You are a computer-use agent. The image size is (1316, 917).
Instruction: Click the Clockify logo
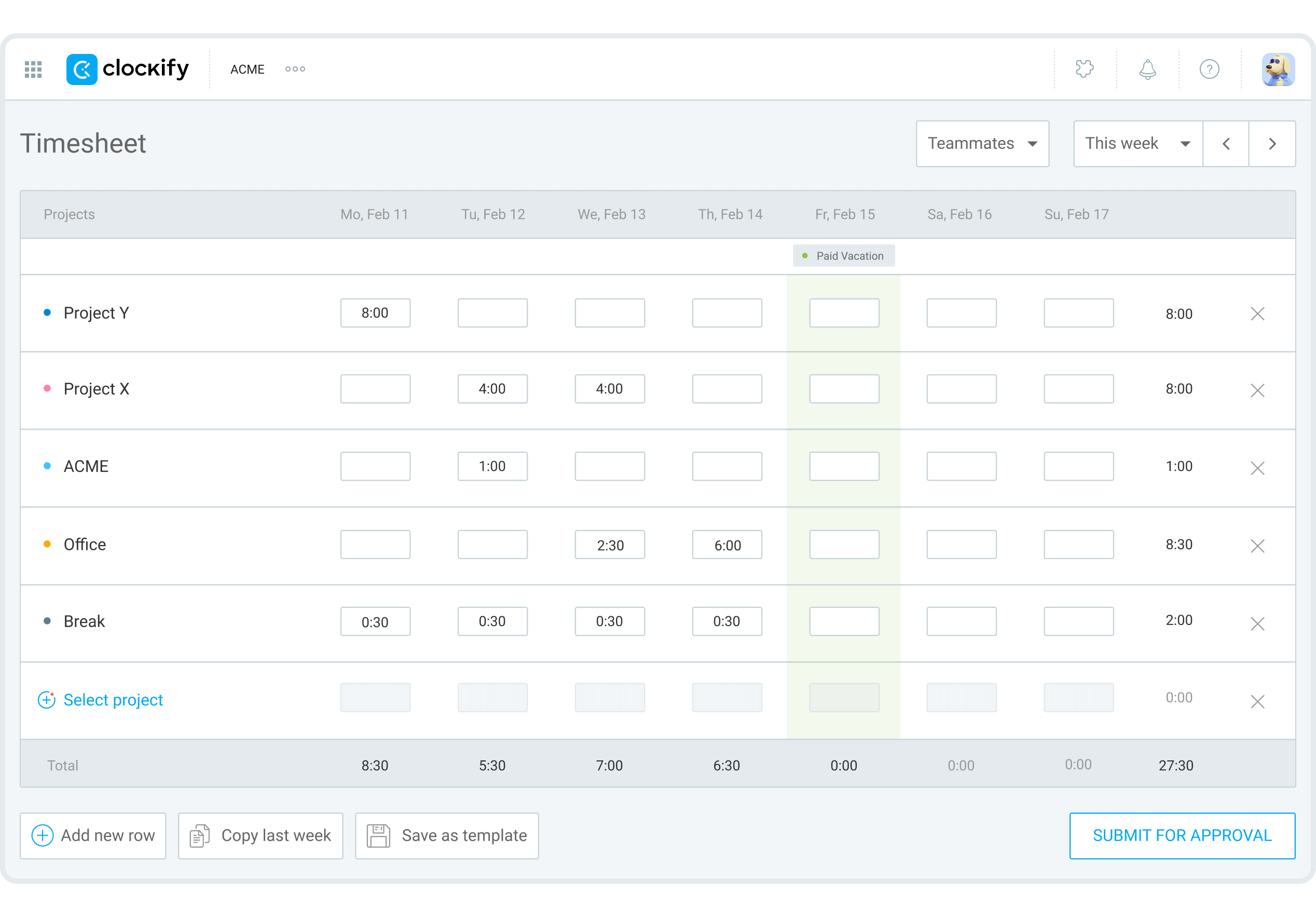click(x=127, y=69)
